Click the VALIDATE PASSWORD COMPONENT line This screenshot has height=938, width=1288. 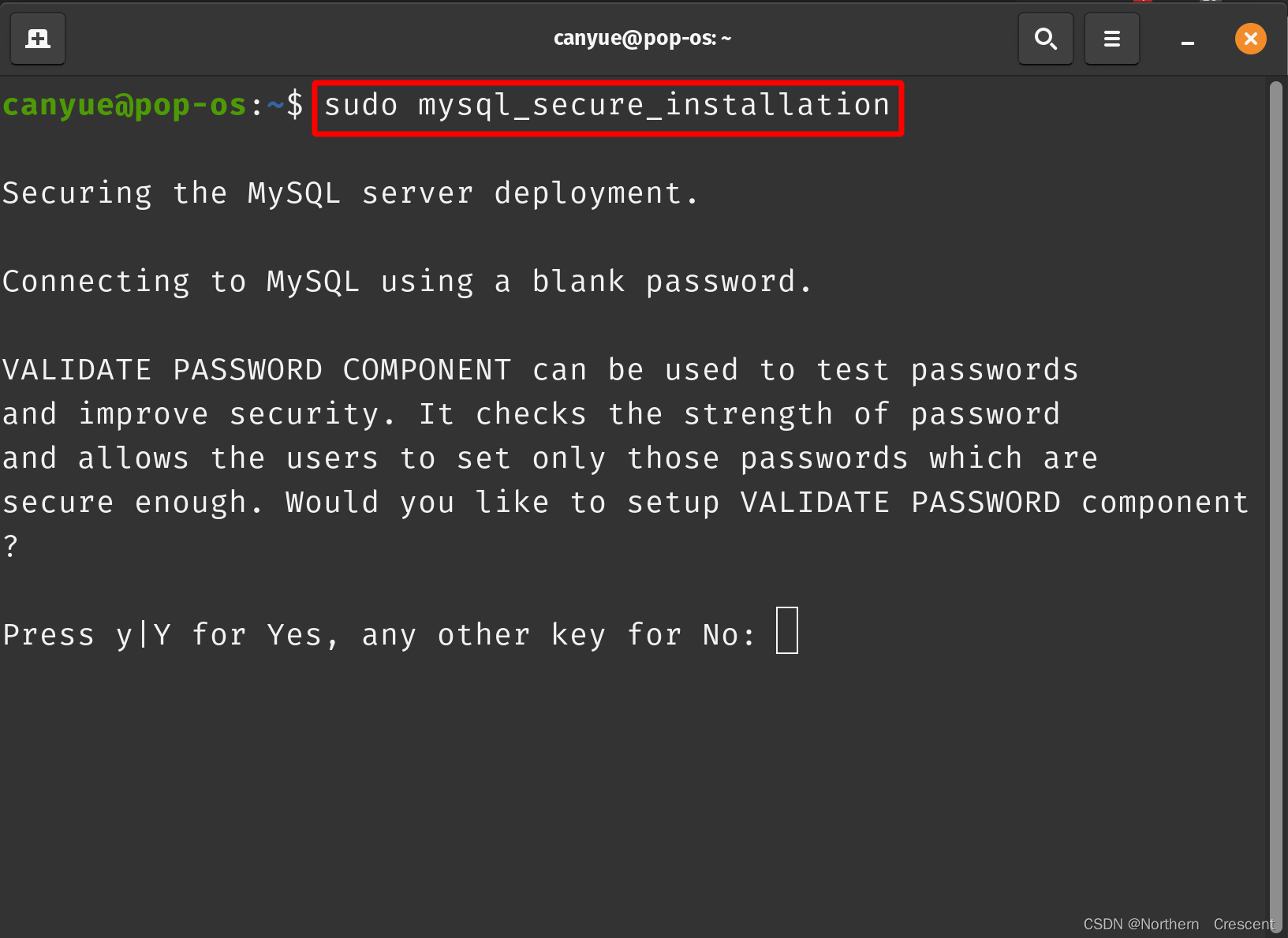(x=540, y=370)
